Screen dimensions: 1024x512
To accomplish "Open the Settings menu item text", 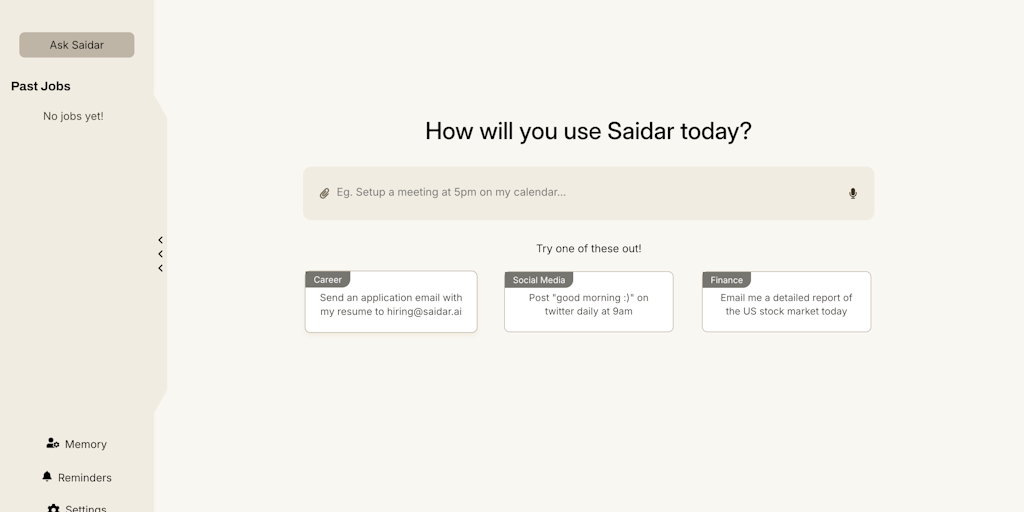I will coord(86,508).
